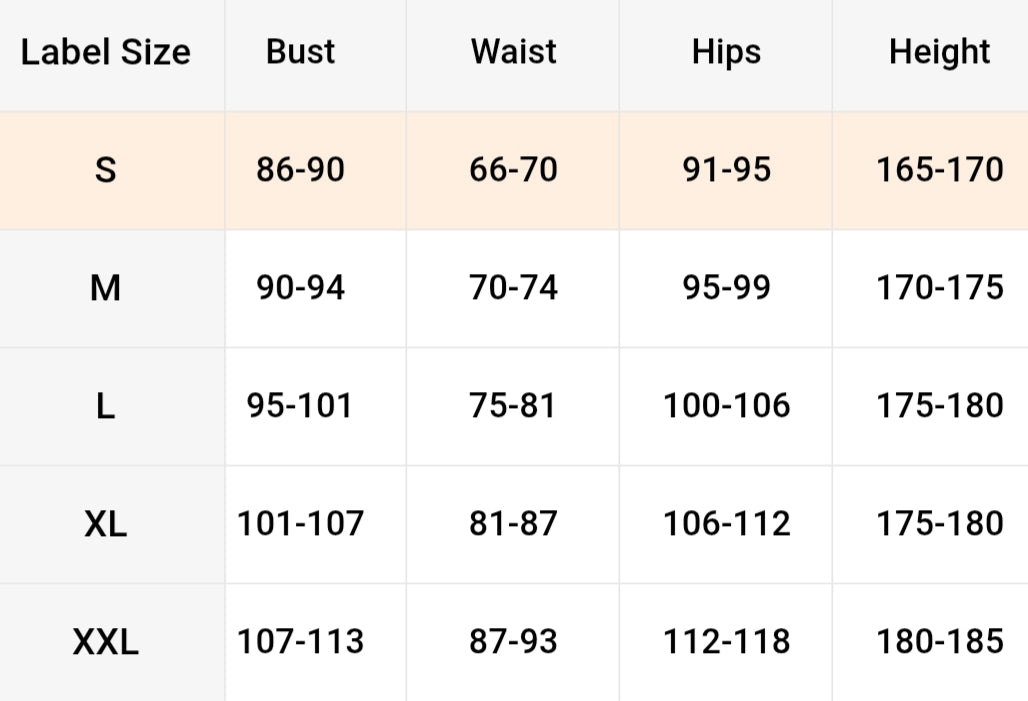Click the Height column header

tap(939, 52)
